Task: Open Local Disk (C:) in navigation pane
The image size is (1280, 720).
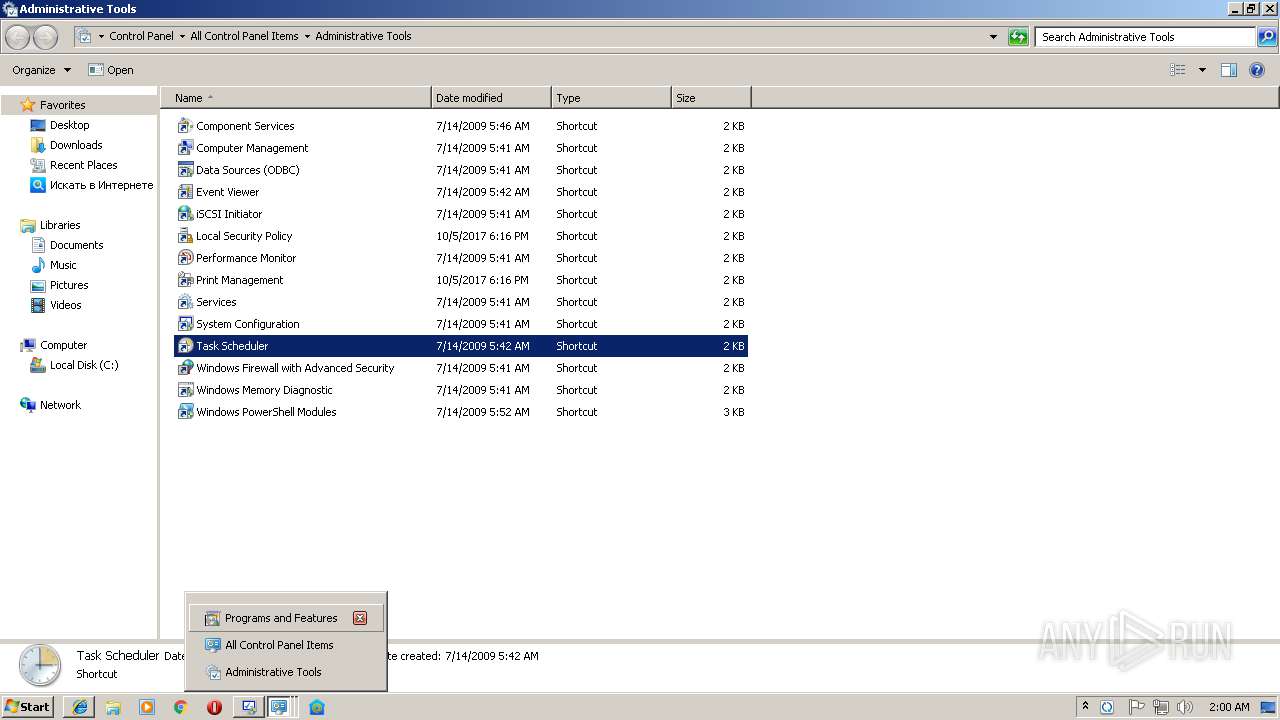Action: click(x=84, y=365)
